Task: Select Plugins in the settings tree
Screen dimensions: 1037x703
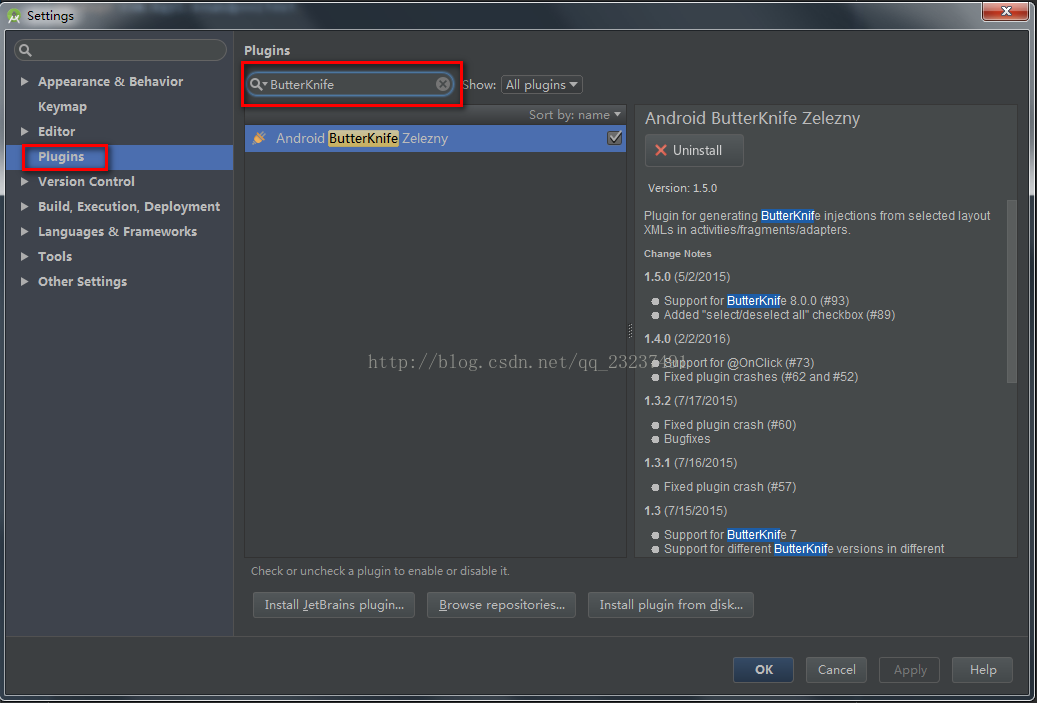Action: (x=61, y=157)
